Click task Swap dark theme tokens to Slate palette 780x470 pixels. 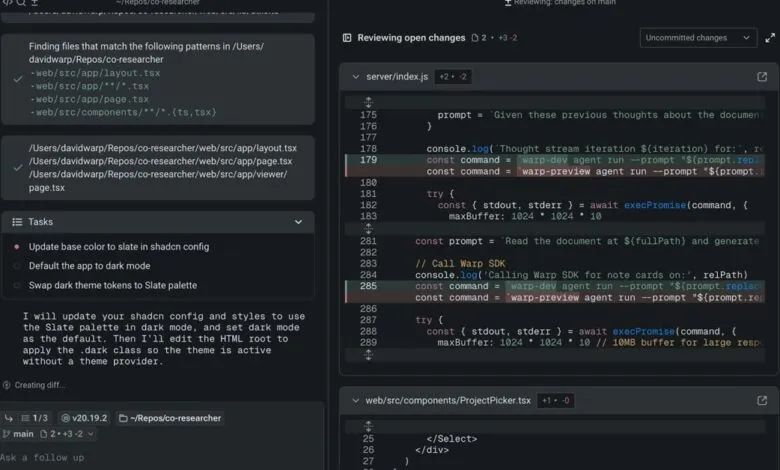tap(113, 285)
